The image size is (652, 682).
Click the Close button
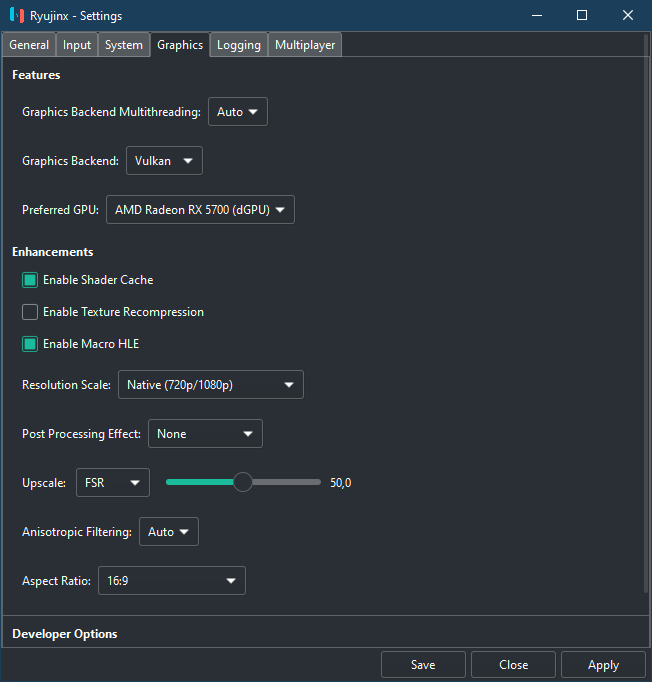tap(514, 665)
